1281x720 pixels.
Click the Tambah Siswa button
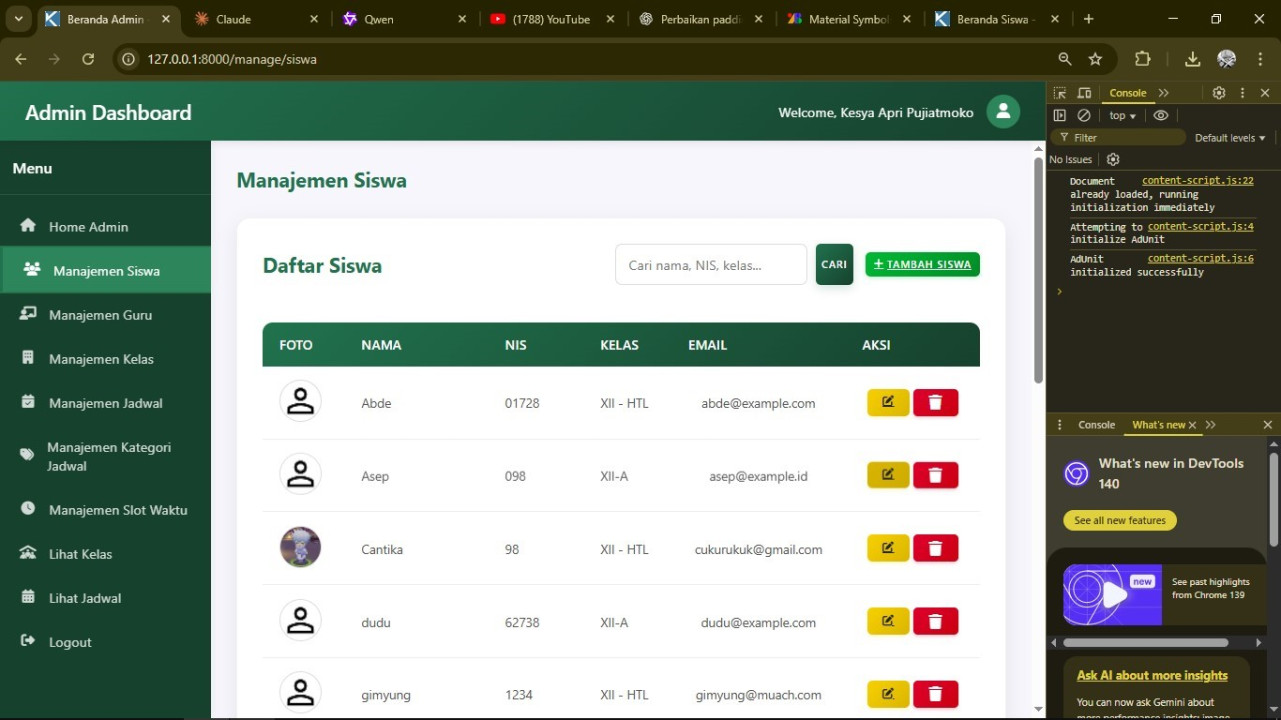[x=922, y=265]
